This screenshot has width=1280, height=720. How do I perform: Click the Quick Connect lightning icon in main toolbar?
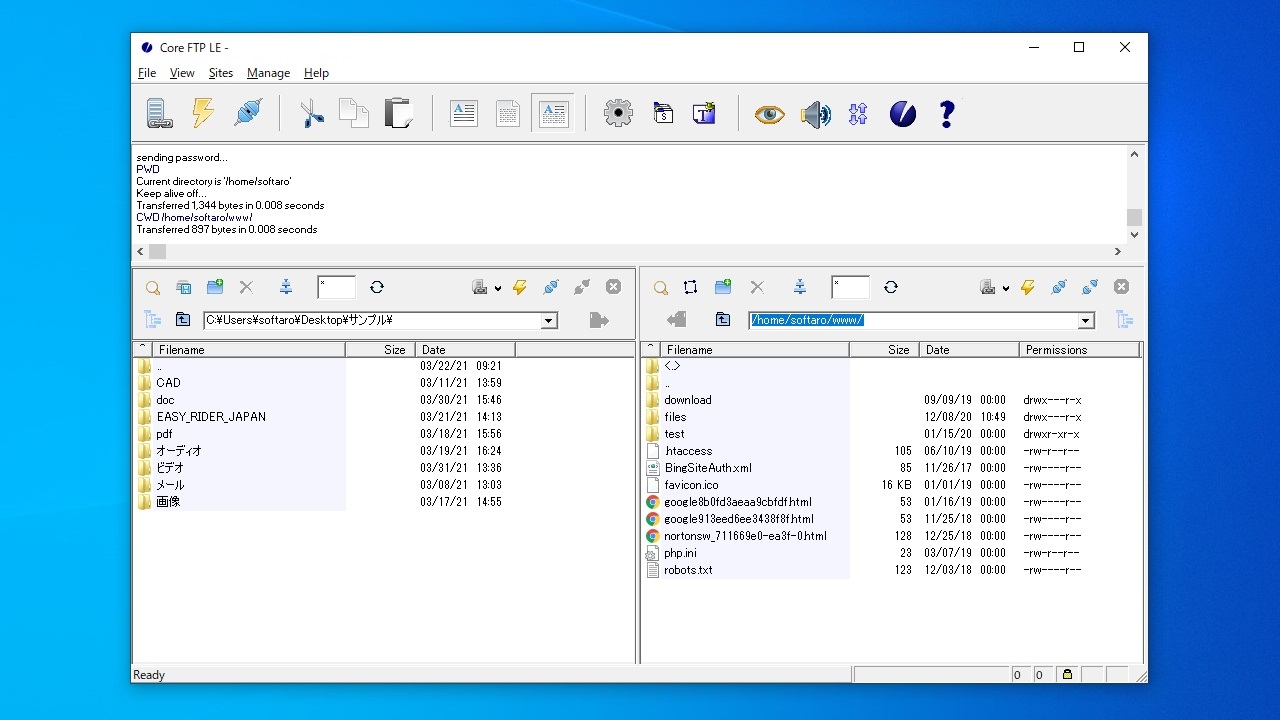tap(203, 114)
